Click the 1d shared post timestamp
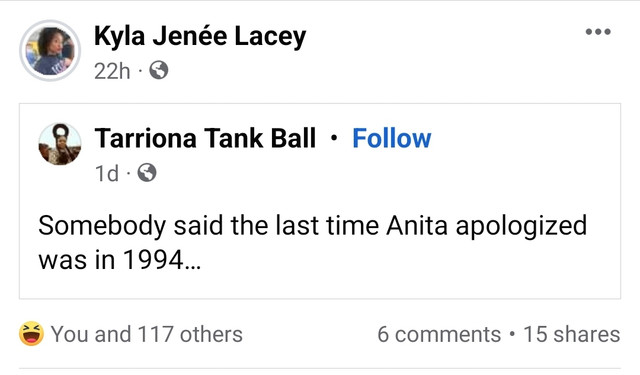Image resolution: width=640 pixels, height=375 pixels. pos(107,173)
